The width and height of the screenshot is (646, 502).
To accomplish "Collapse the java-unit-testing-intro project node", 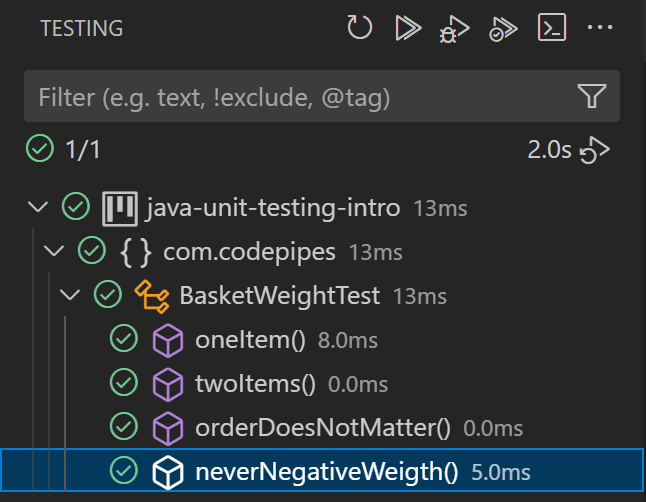I will tap(38, 206).
